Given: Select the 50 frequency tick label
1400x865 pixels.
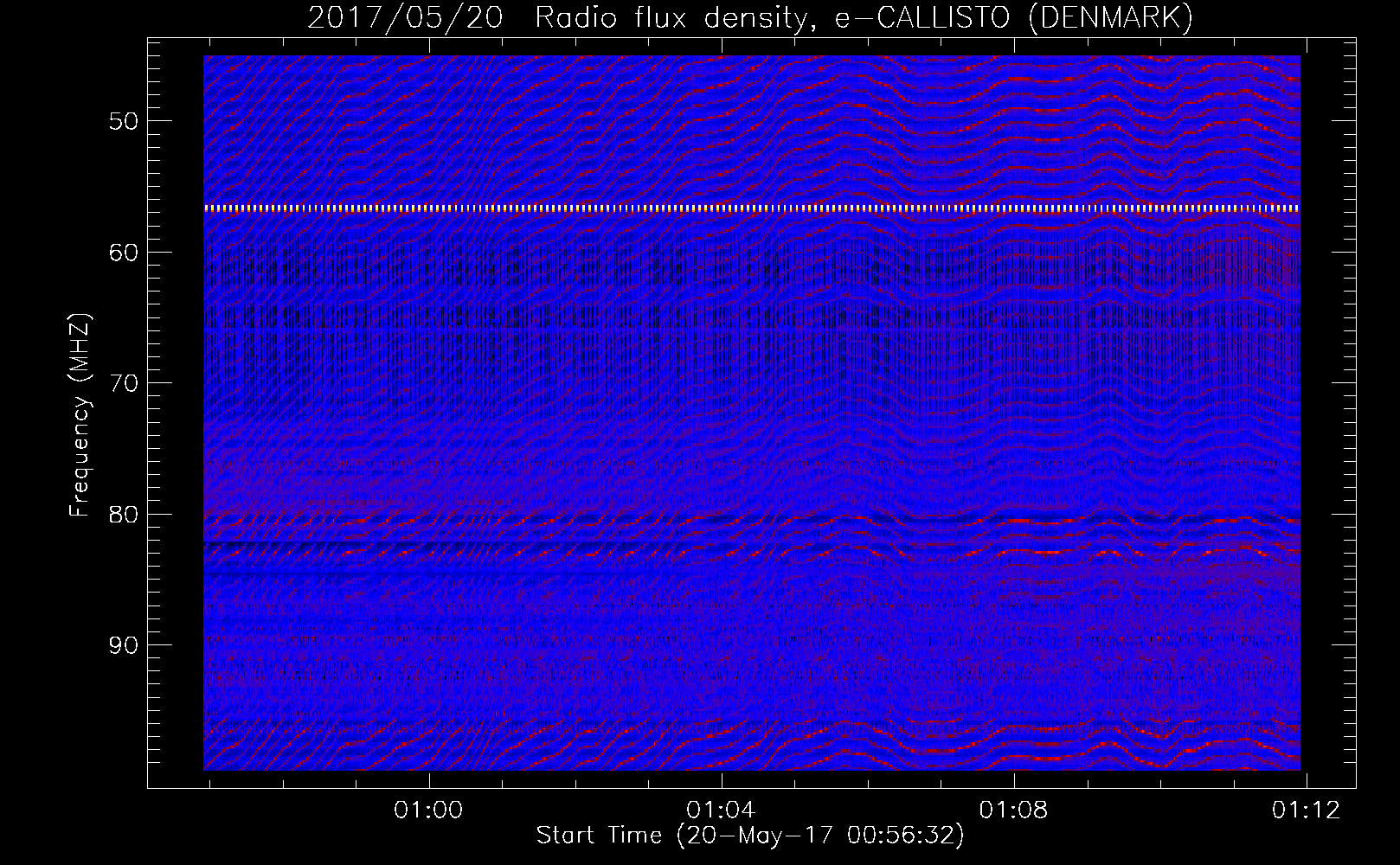Looking at the screenshot, I should (124, 121).
